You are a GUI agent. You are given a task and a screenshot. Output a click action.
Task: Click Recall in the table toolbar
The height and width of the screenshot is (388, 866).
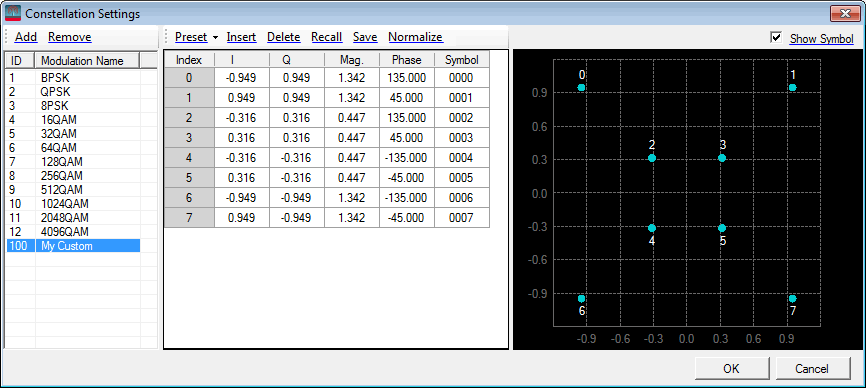click(326, 37)
